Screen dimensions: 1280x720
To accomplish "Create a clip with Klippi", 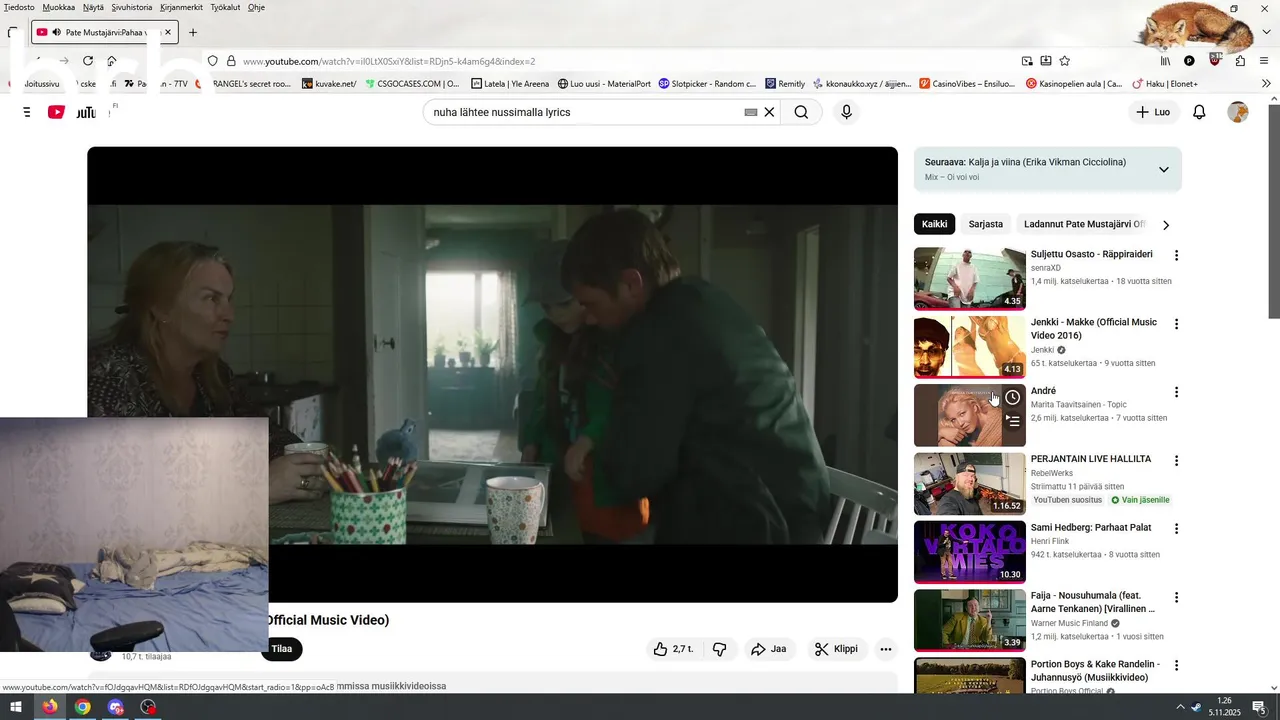I will [836, 649].
